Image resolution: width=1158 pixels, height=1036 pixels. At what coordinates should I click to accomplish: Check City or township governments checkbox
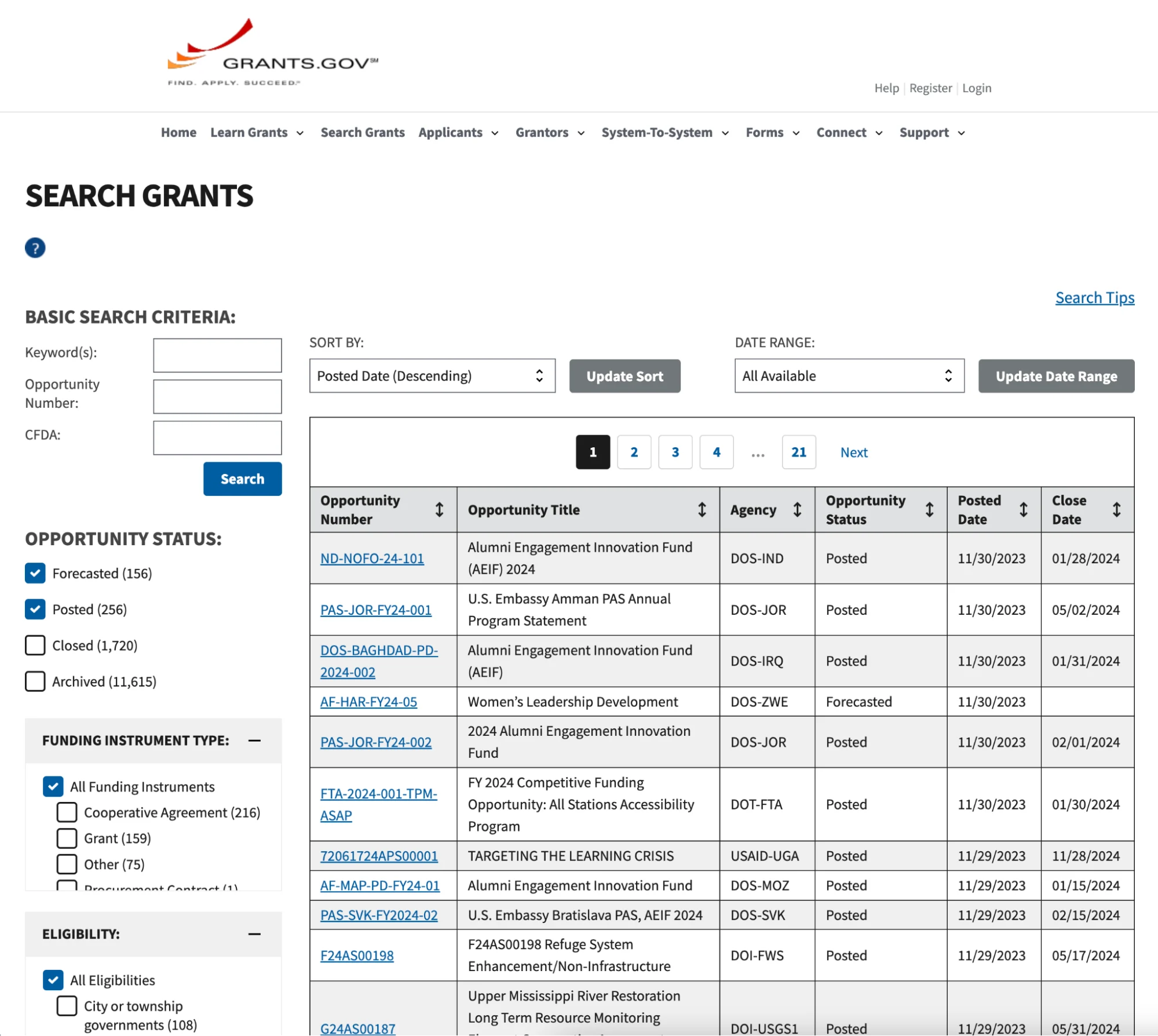click(67, 1006)
